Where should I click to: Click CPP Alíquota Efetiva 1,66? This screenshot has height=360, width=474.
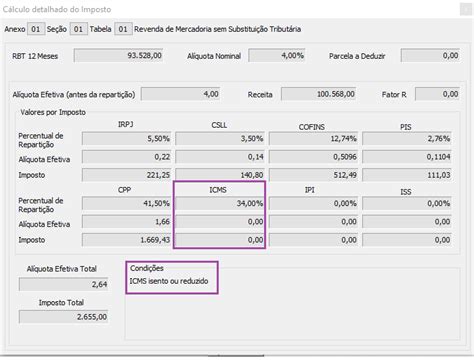point(127,222)
